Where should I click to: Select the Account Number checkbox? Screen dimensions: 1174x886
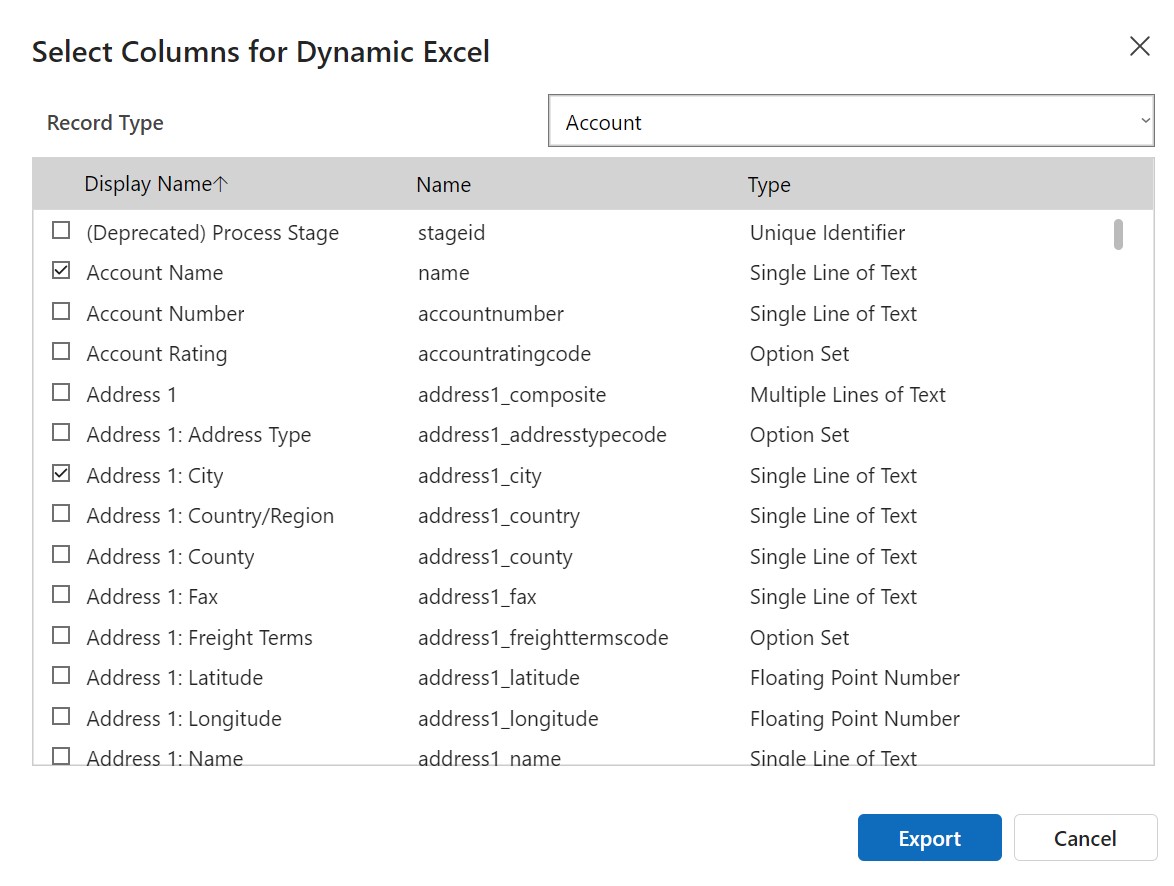60,313
